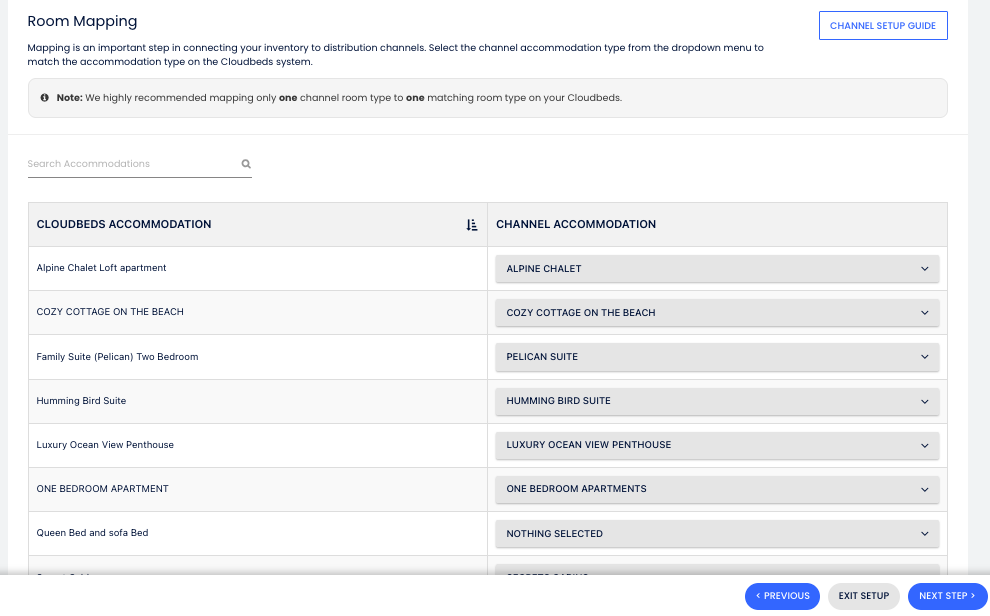The image size is (990, 616).
Task: Proceed with the Next Step button
Action: point(946,596)
